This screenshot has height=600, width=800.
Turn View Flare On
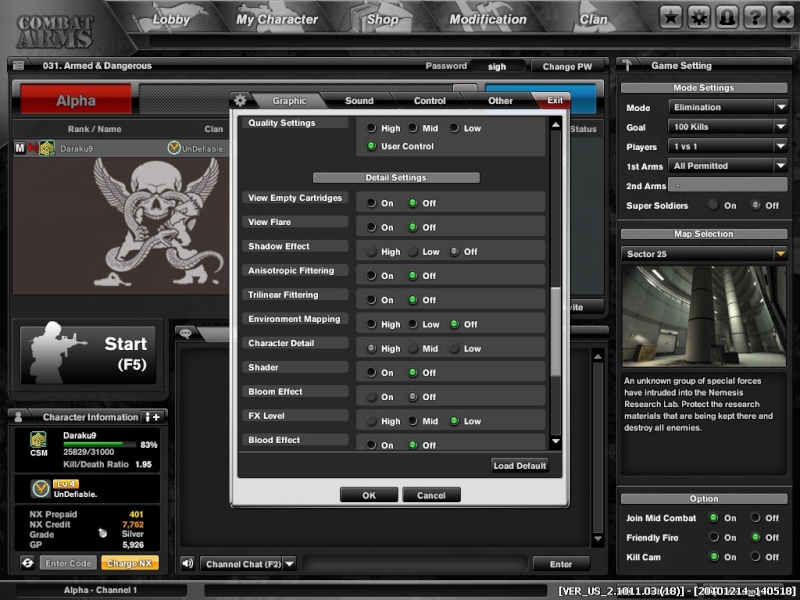point(371,227)
